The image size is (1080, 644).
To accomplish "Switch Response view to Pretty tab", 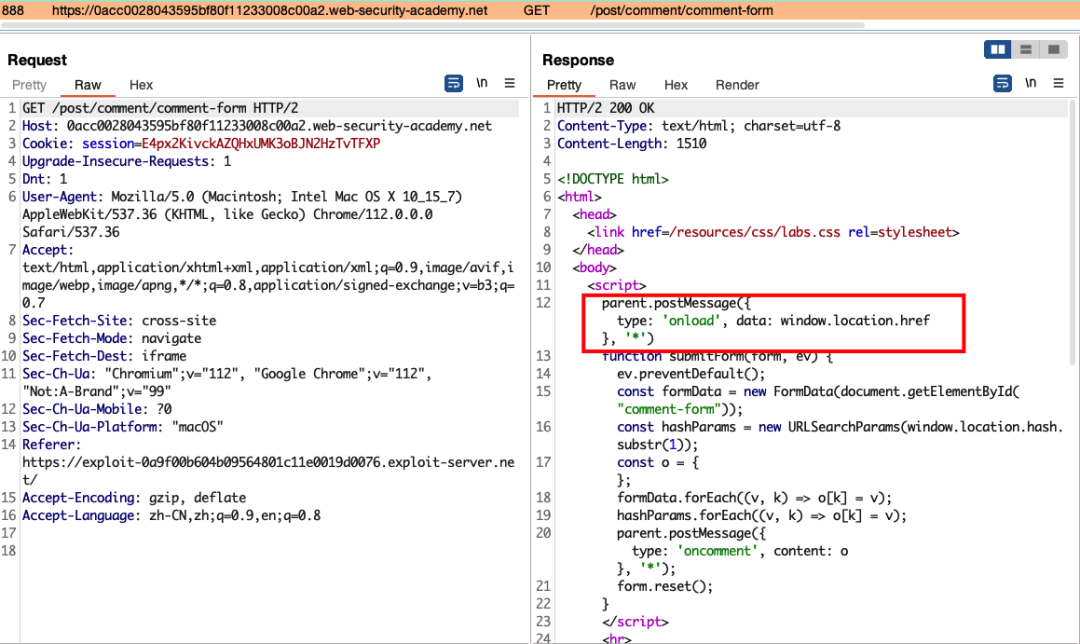I will (564, 85).
